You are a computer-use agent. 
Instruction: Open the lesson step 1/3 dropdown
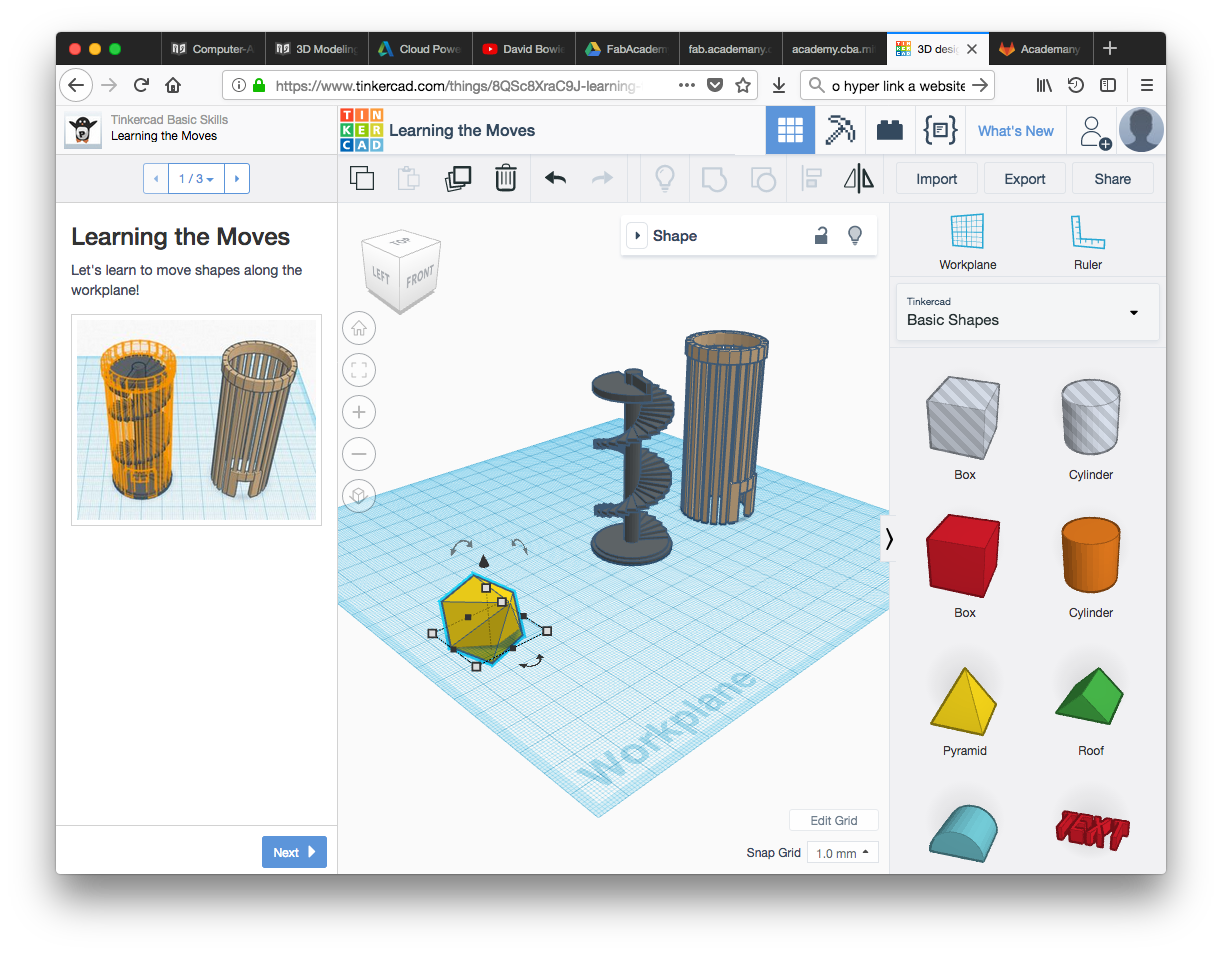click(196, 179)
